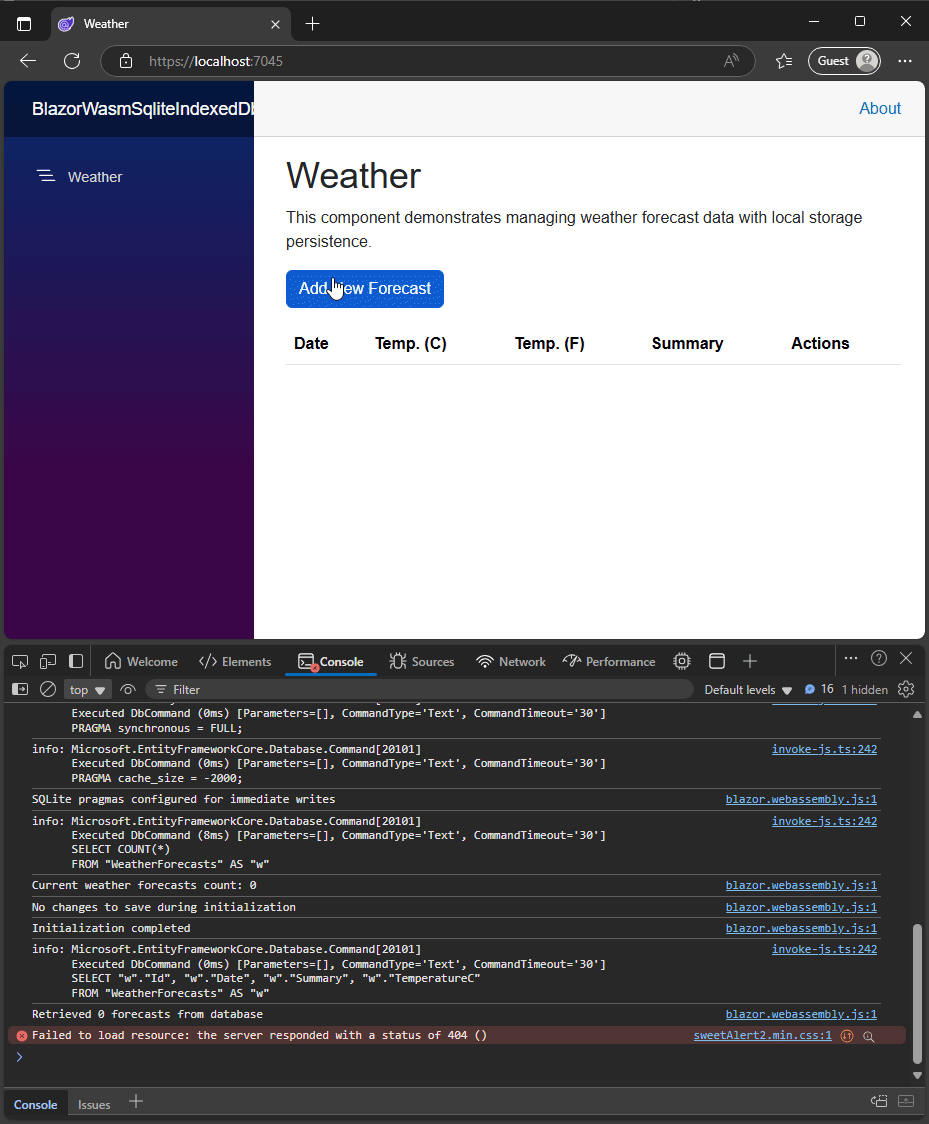Toggle the console sidebar panel
This screenshot has width=929, height=1124.
20,689
